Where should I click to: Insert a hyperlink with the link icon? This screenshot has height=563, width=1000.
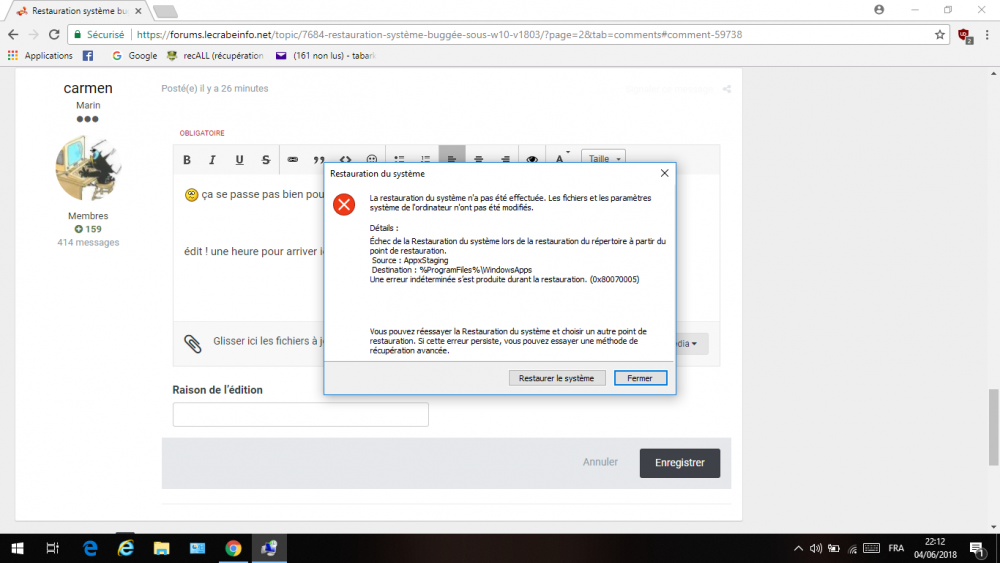(x=293, y=159)
